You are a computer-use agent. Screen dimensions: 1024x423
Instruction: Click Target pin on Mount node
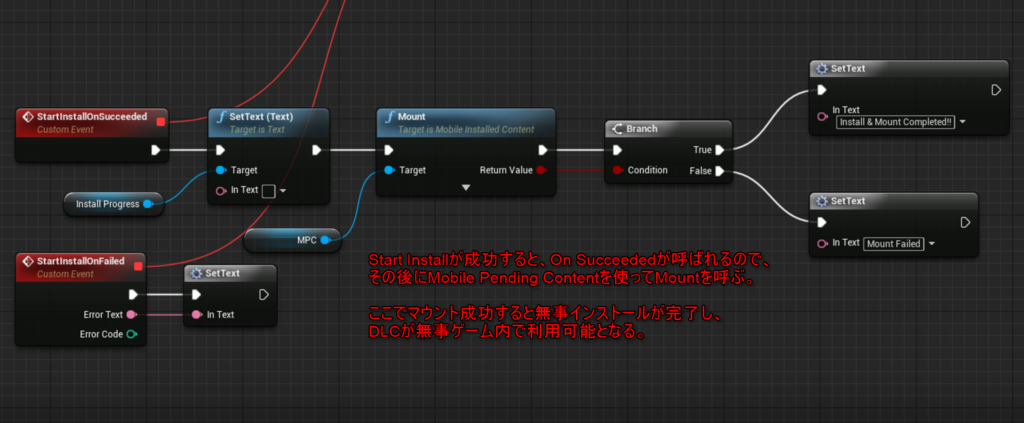pos(389,170)
